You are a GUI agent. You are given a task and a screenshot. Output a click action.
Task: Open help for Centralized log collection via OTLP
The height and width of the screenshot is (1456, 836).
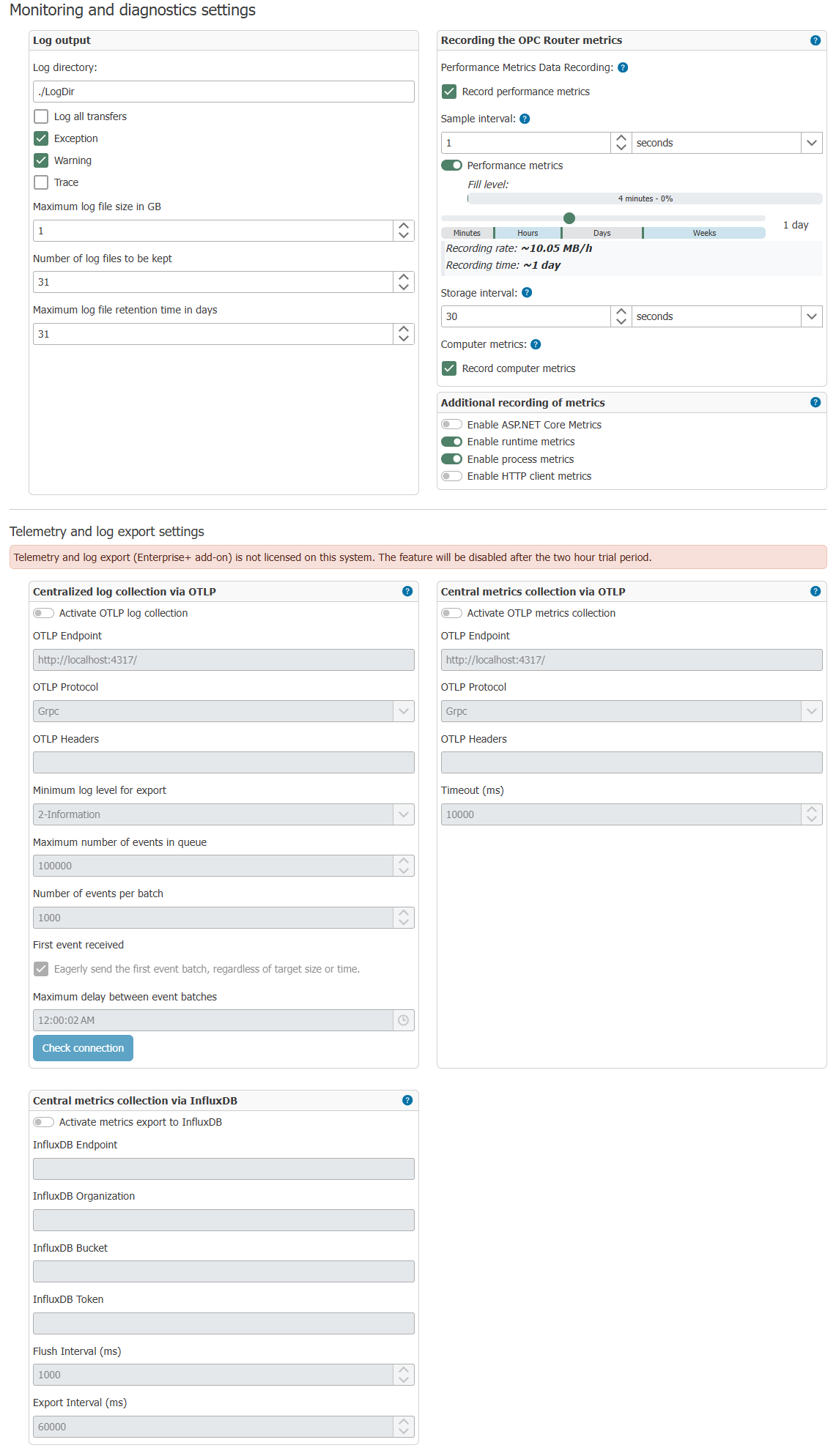point(407,591)
